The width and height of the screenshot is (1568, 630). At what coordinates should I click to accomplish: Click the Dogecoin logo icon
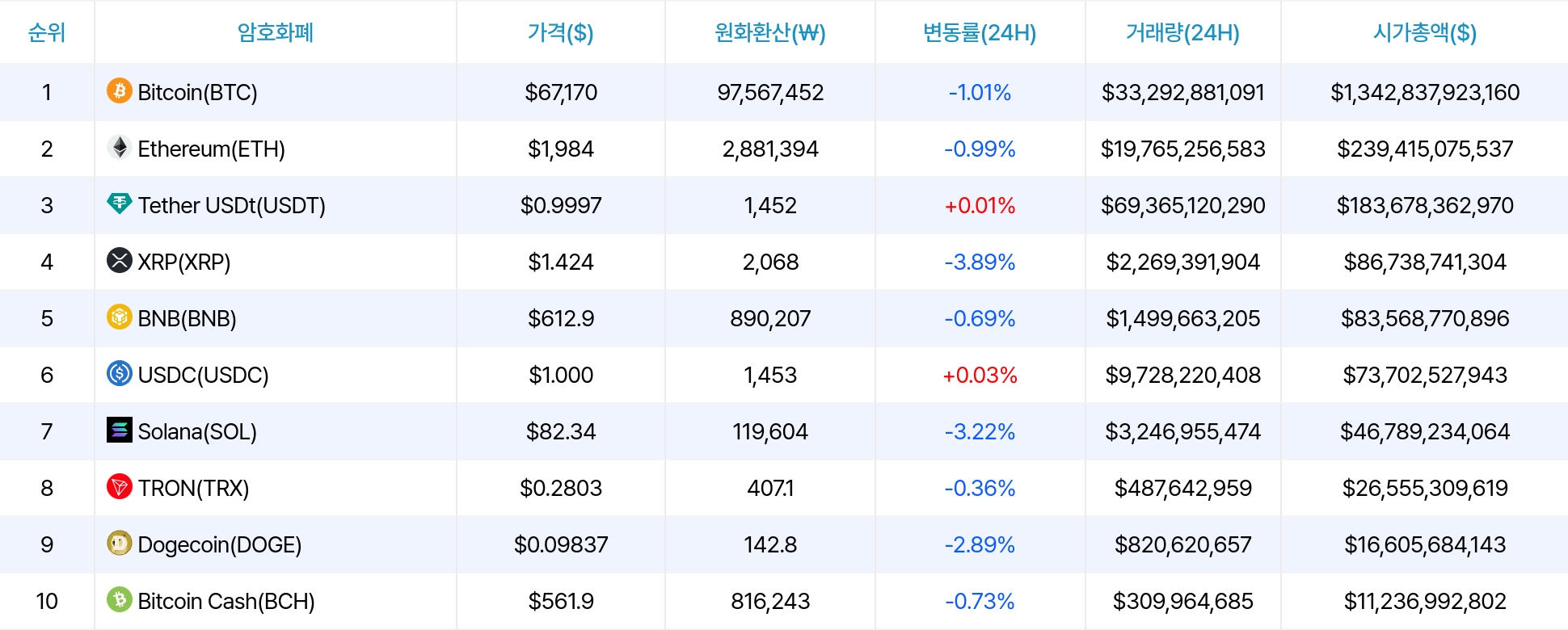pyautogui.click(x=120, y=543)
